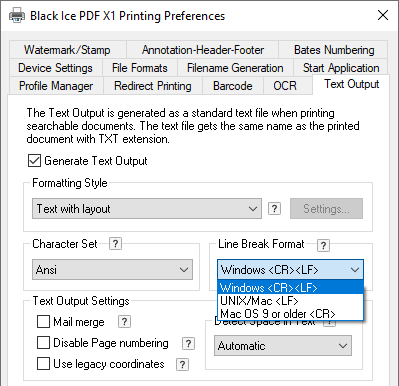Close the Printing Preferences window
The height and width of the screenshot is (386, 399).
383,15
